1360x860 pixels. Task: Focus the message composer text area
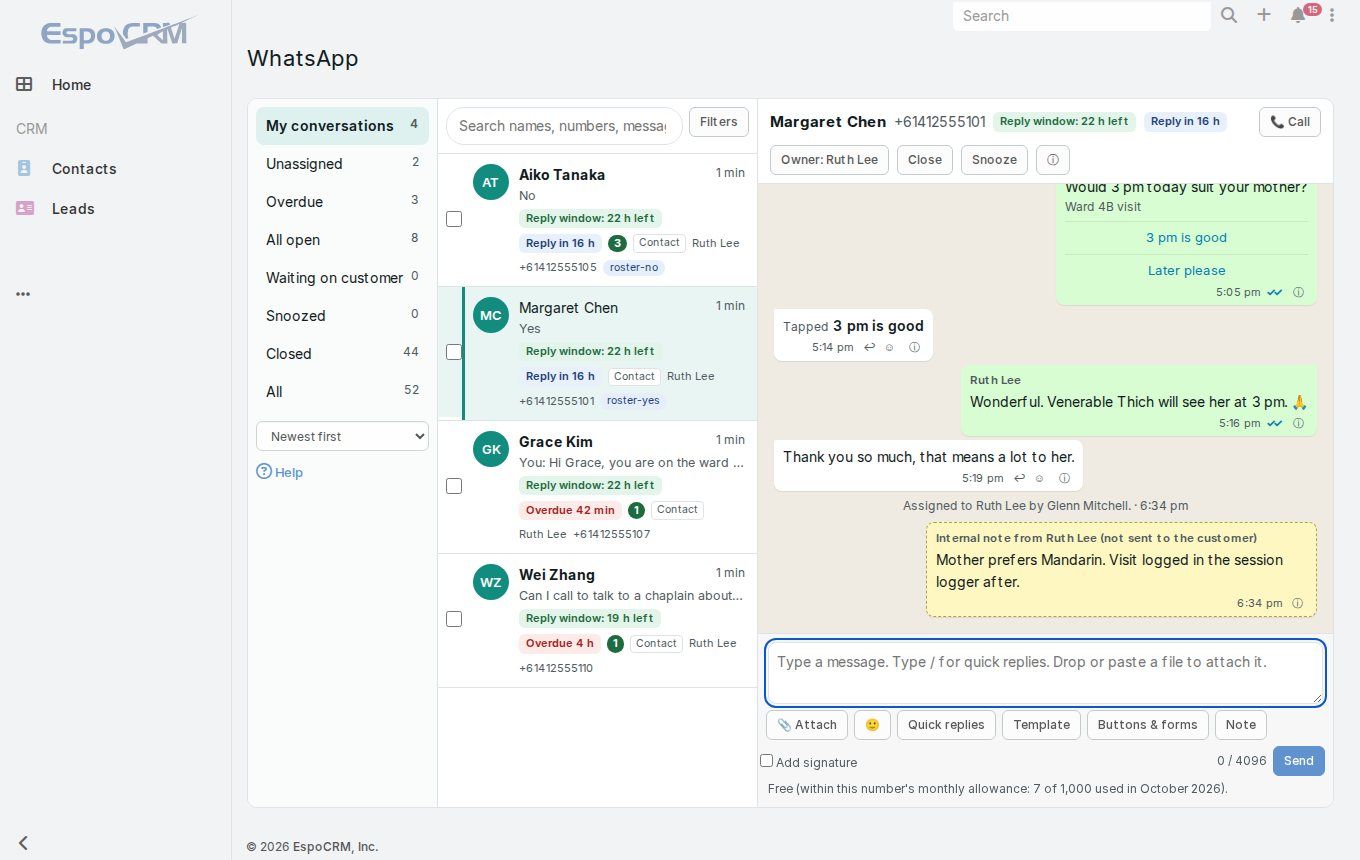(1045, 672)
